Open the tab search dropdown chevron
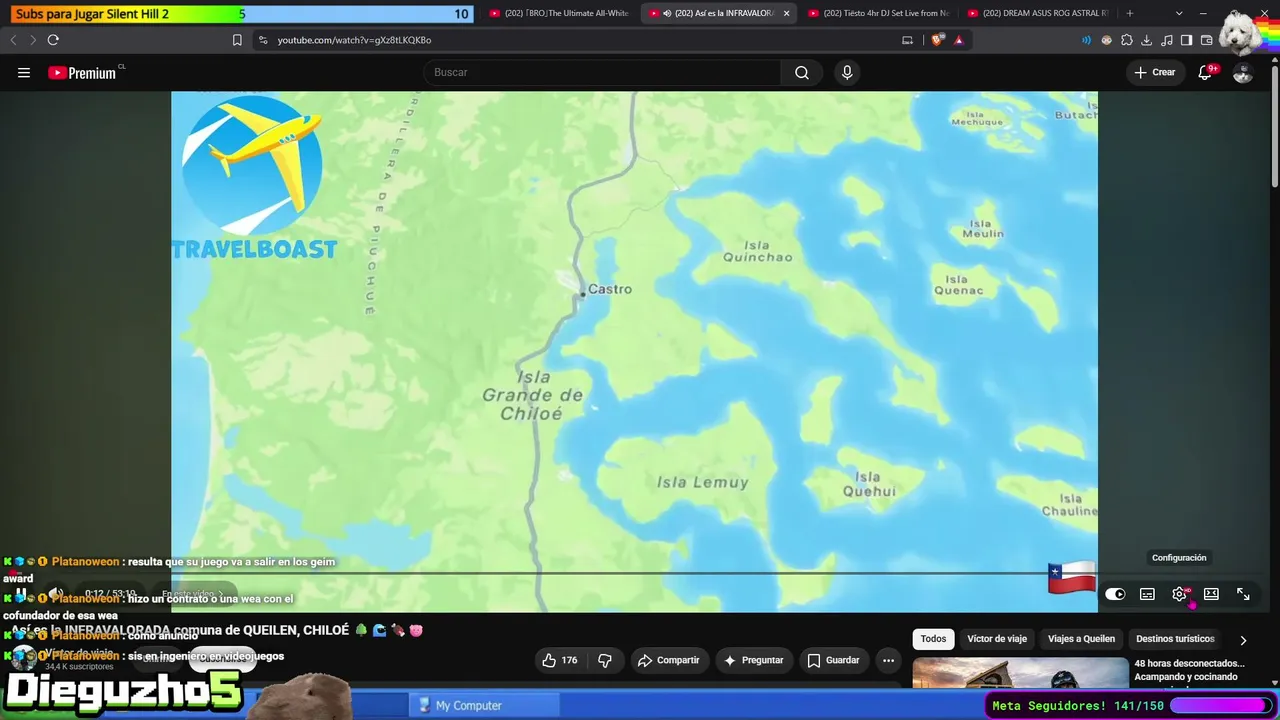Image resolution: width=1280 pixels, height=720 pixels. pos(1179,13)
